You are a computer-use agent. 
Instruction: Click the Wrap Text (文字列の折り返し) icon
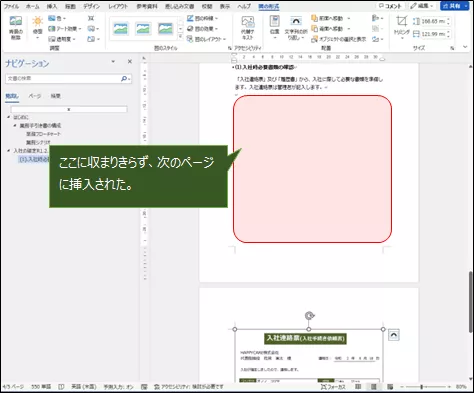coord(296,28)
